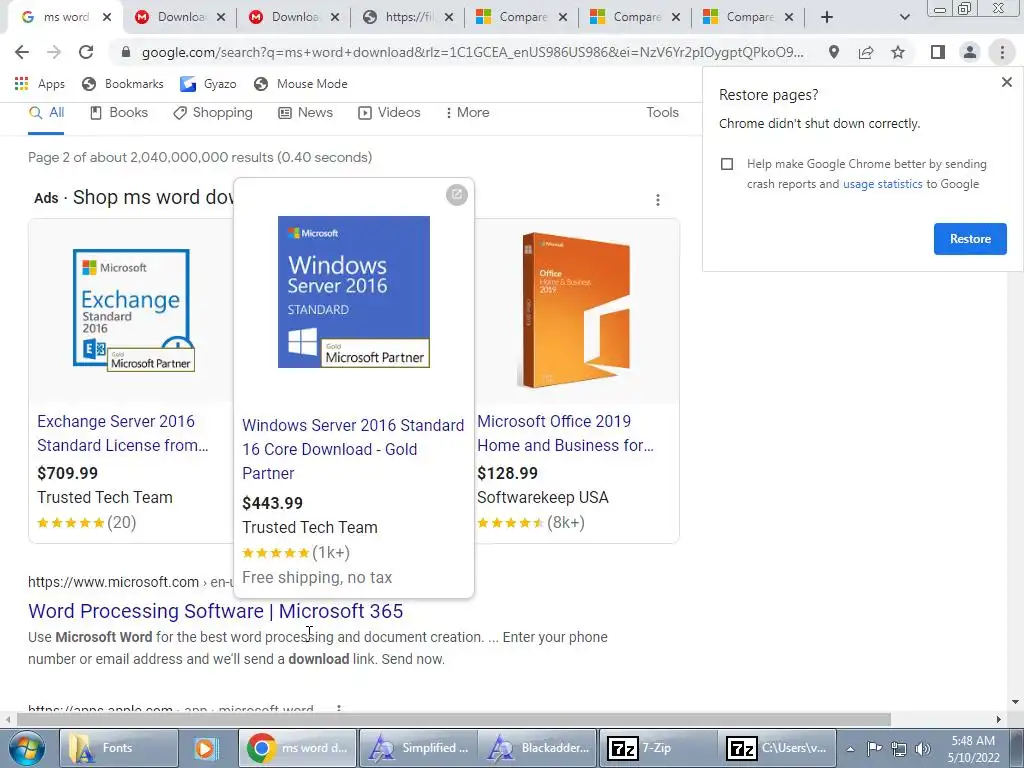
Task: Click the horizontal scrollbar at page bottom
Action: (x=454, y=720)
